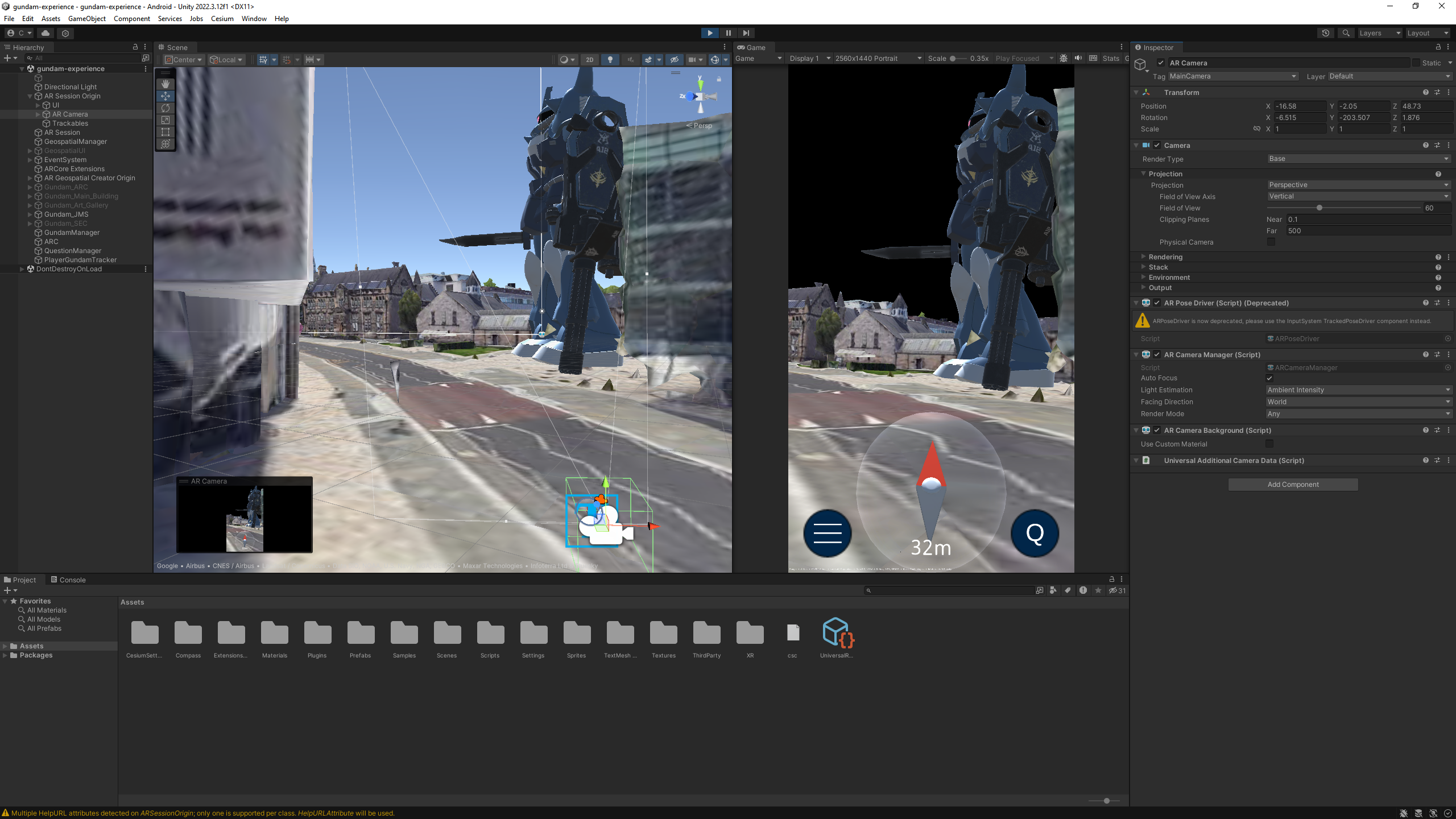Click the Pause button in the toolbar
This screenshot has height=819, width=1456.
(728, 32)
